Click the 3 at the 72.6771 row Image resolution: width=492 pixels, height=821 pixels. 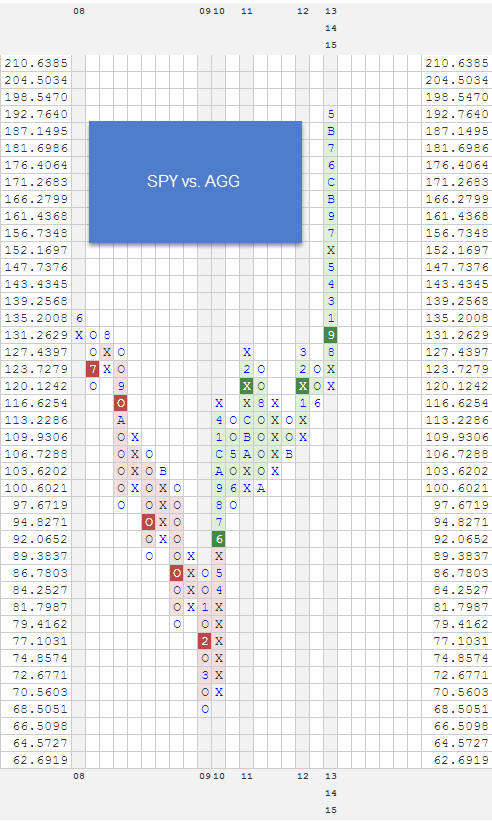(205, 675)
